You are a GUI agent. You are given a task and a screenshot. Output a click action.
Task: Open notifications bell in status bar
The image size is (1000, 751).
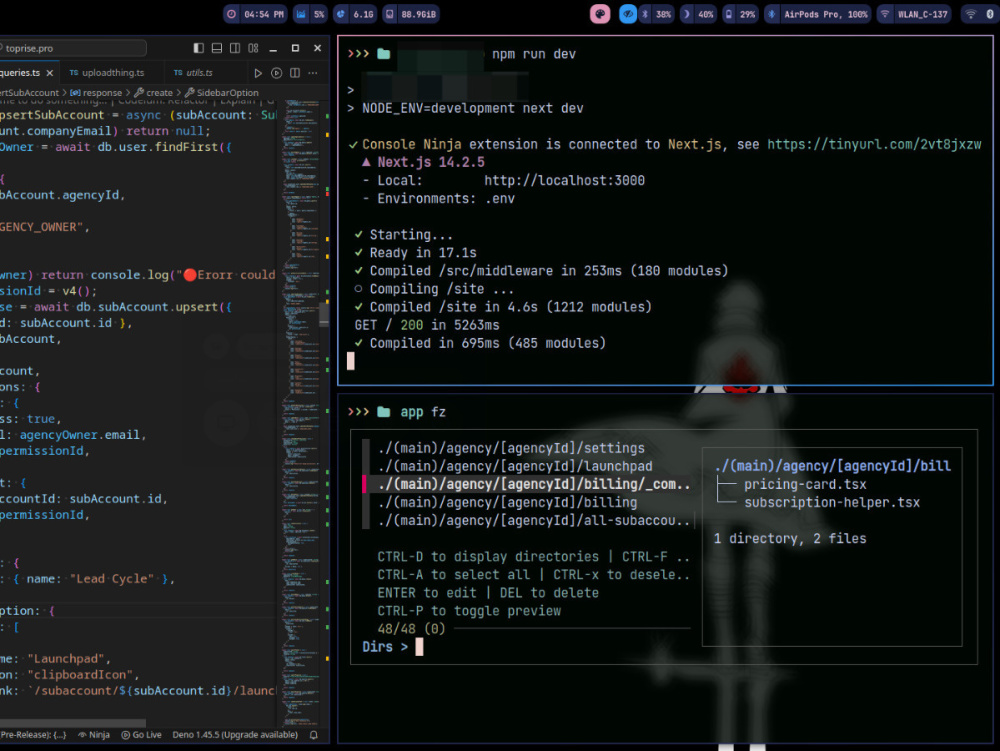coord(314,734)
